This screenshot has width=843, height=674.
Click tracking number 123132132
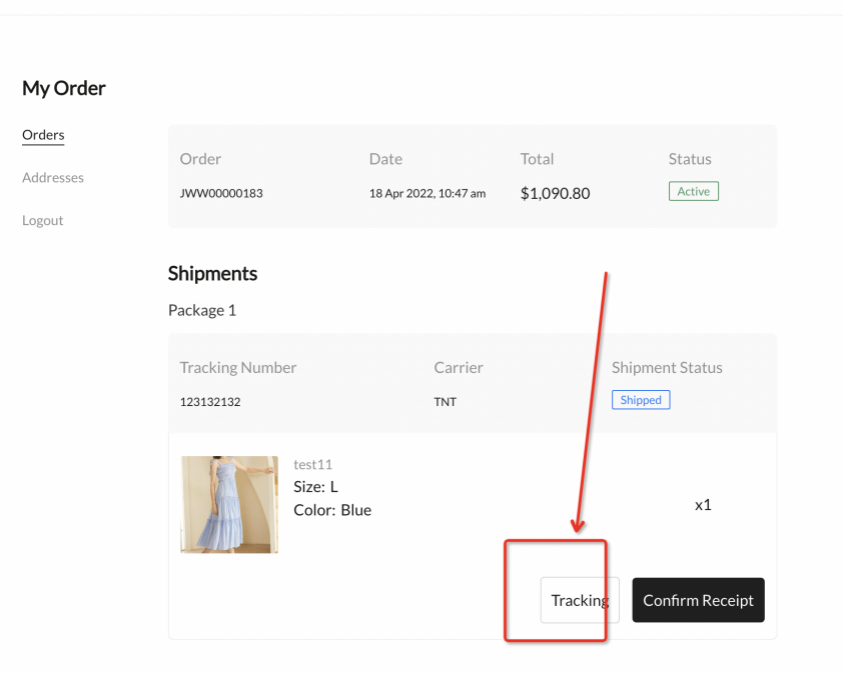point(210,402)
